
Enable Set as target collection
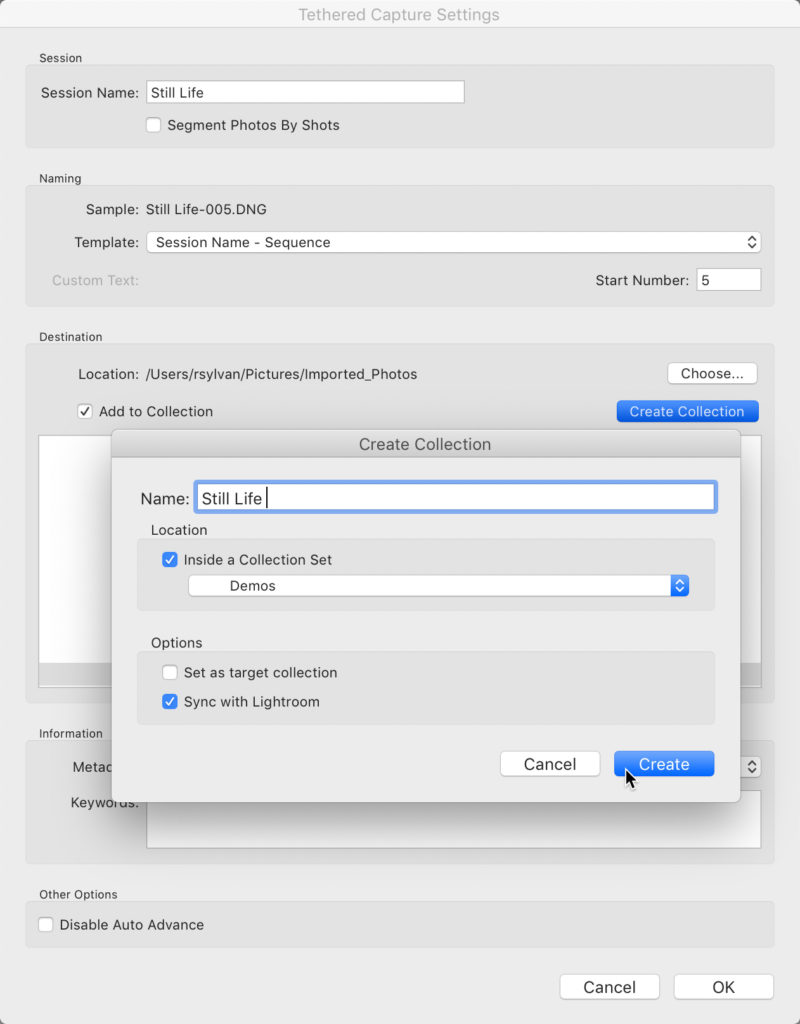(170, 672)
